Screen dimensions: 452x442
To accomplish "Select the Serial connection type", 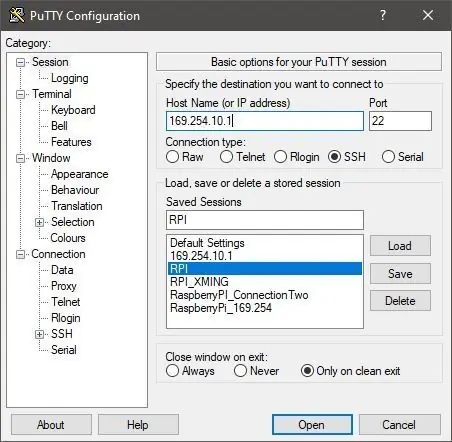I will click(388, 157).
